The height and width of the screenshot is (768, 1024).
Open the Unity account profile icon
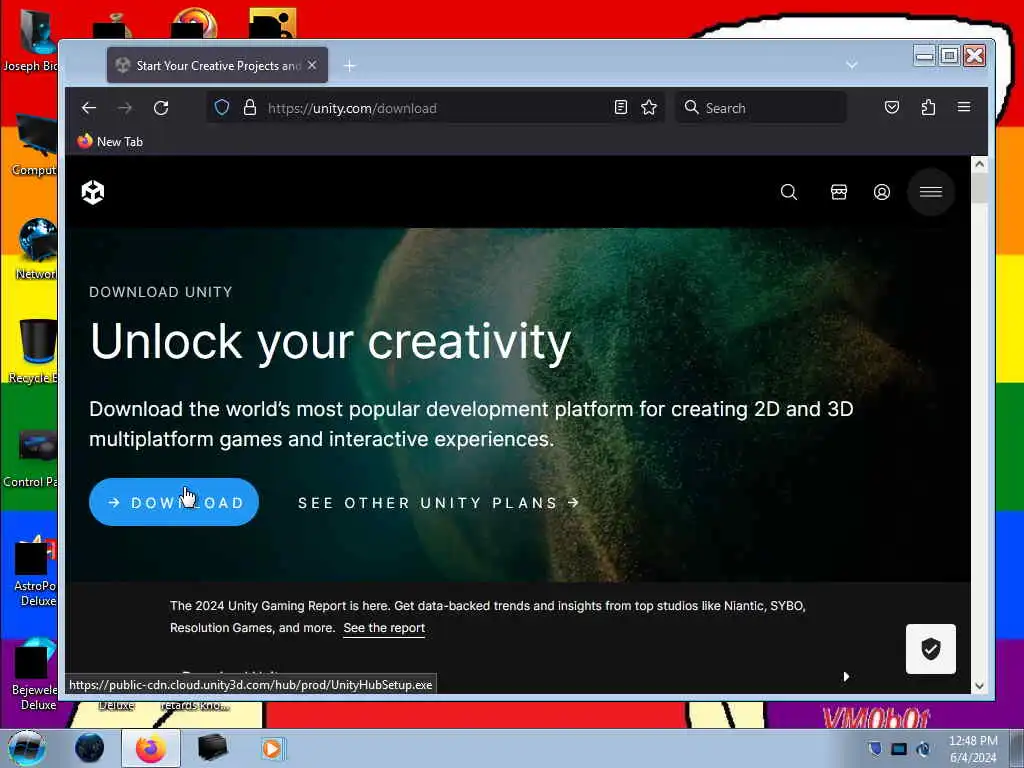[882, 192]
